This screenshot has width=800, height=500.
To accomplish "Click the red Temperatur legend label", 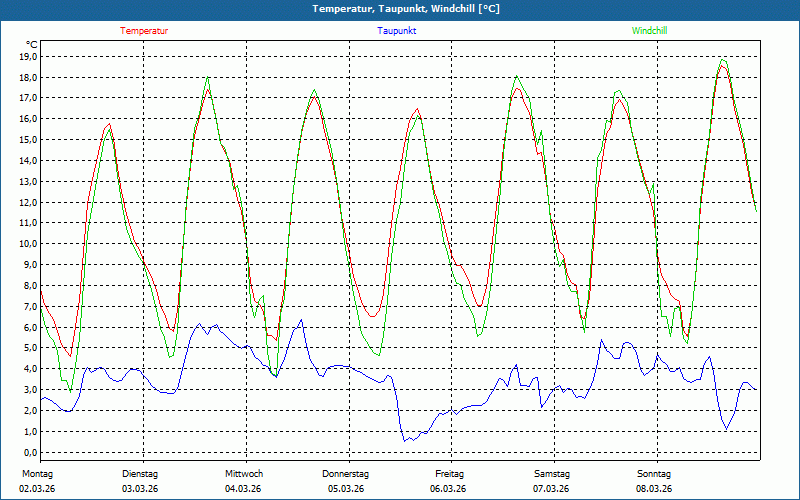I will tap(144, 31).
